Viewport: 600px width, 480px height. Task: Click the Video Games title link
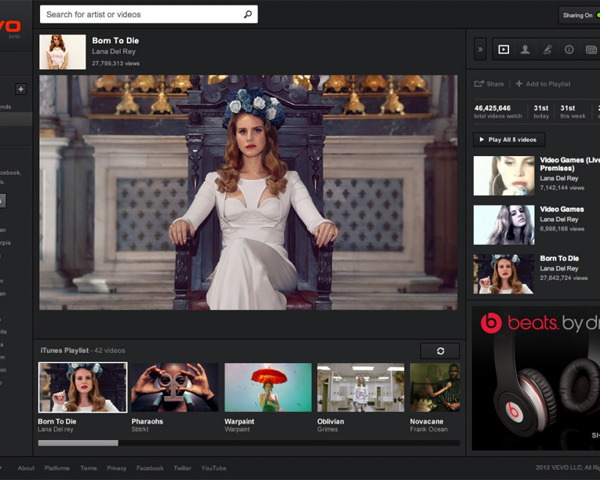point(562,209)
